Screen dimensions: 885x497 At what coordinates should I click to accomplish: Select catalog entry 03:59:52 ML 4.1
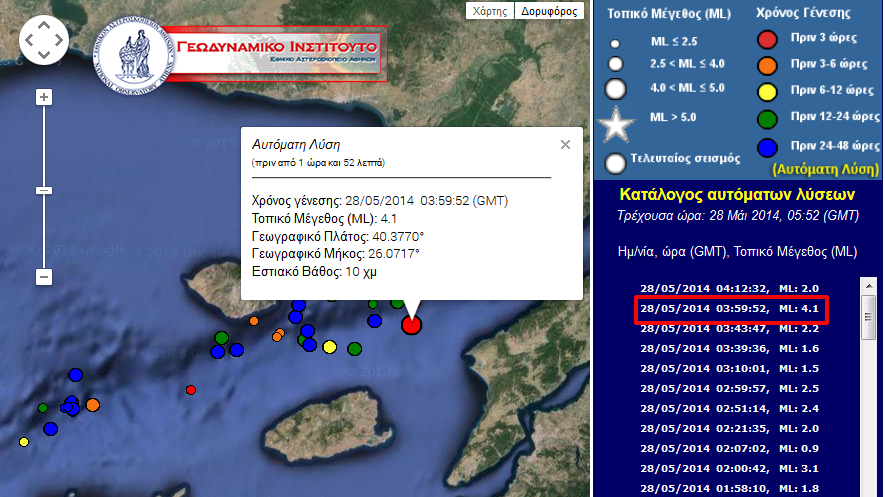click(729, 309)
